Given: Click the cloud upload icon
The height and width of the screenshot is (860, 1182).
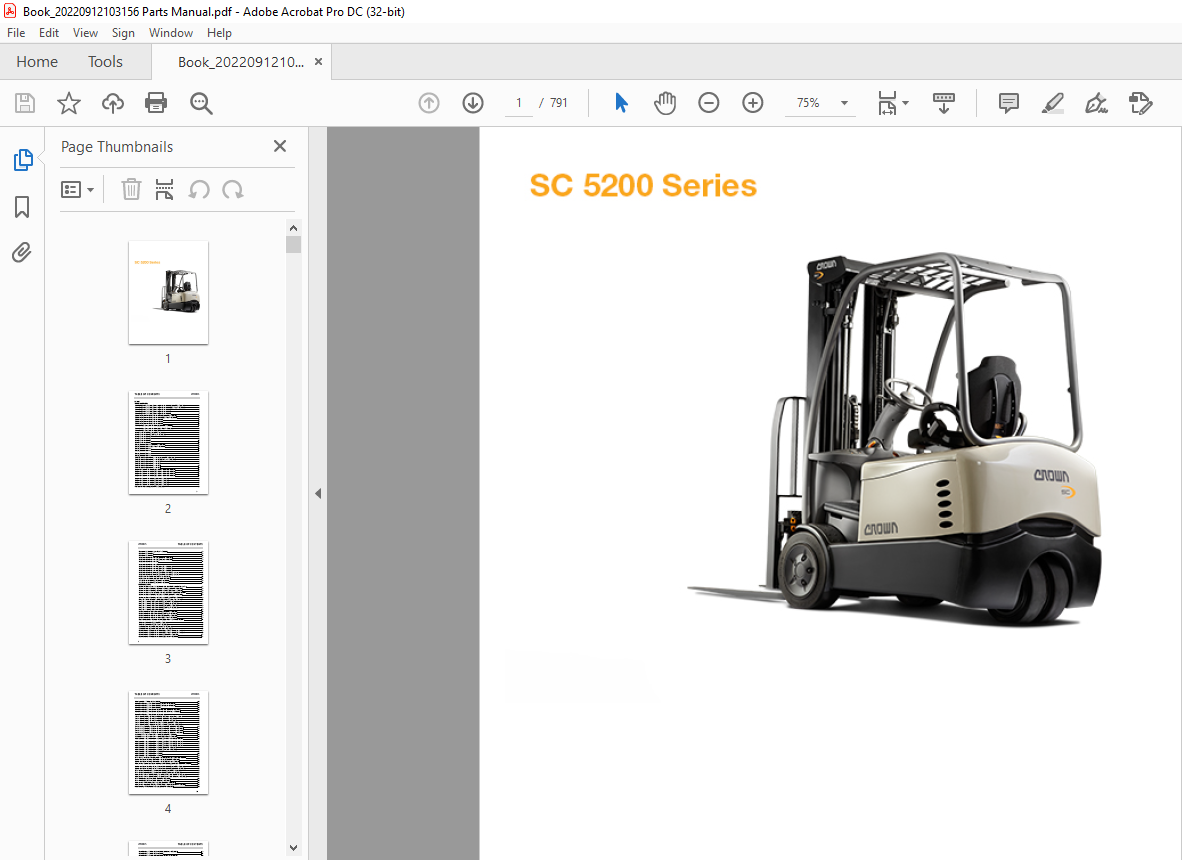Looking at the screenshot, I should (113, 103).
